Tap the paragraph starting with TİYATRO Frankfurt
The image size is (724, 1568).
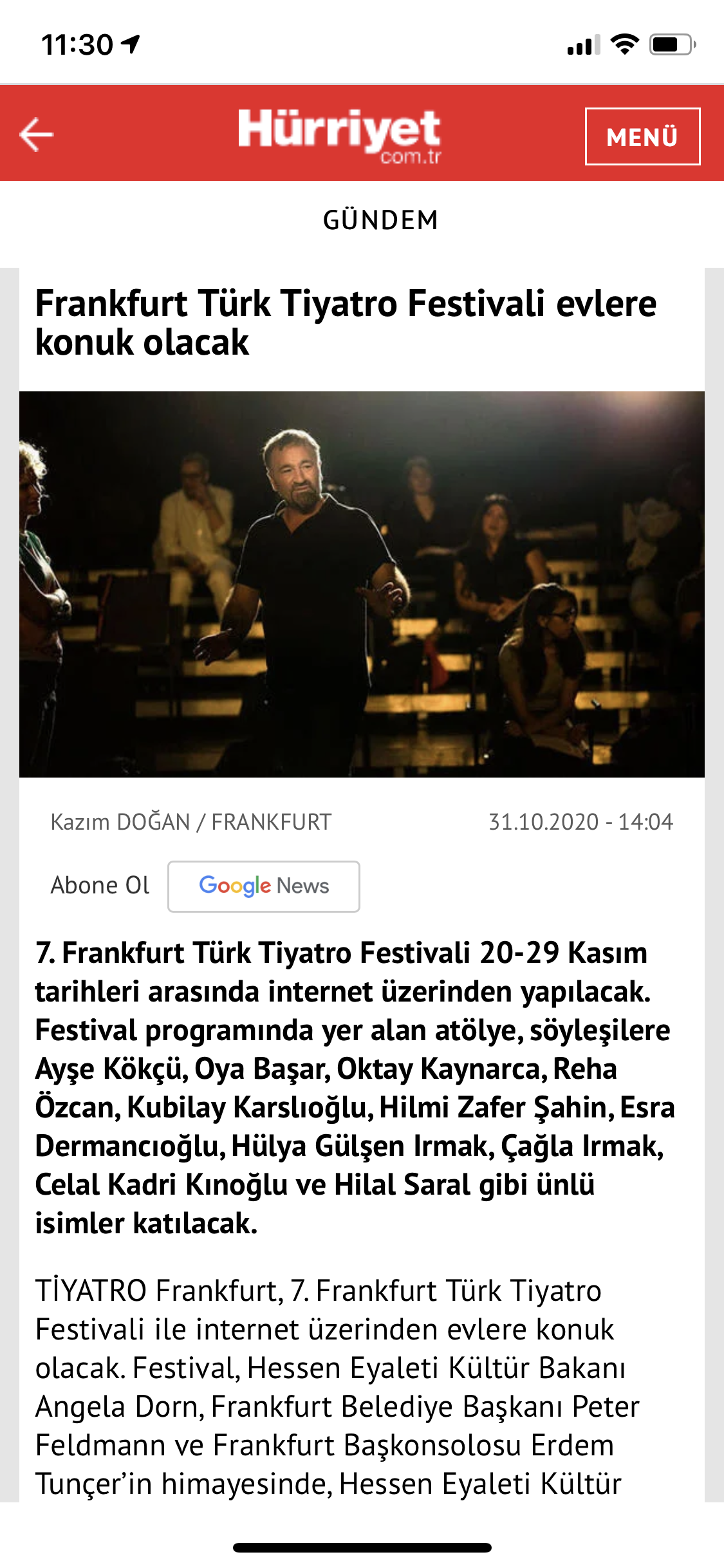coord(337,1387)
